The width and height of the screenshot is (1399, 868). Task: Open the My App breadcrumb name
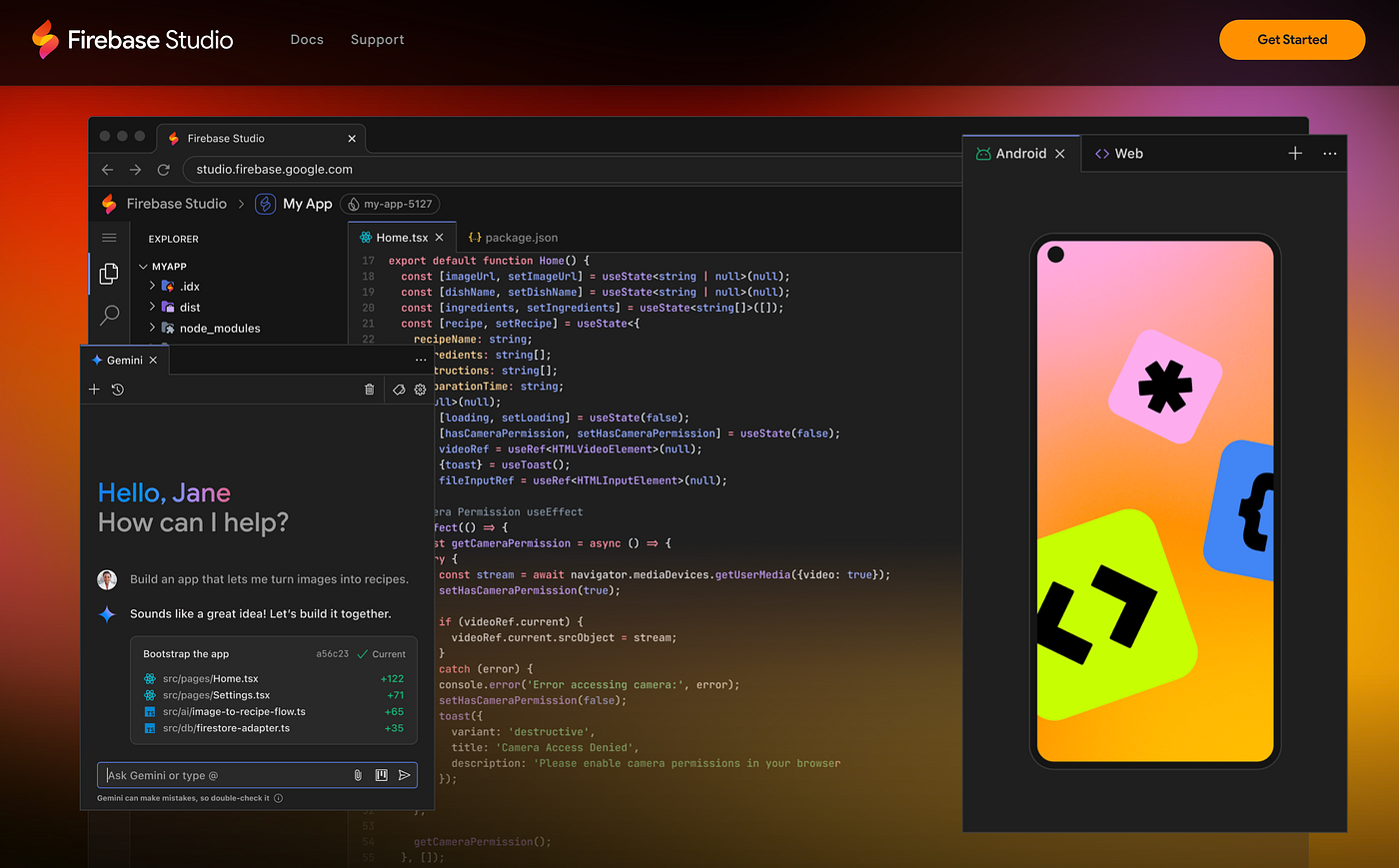point(308,204)
